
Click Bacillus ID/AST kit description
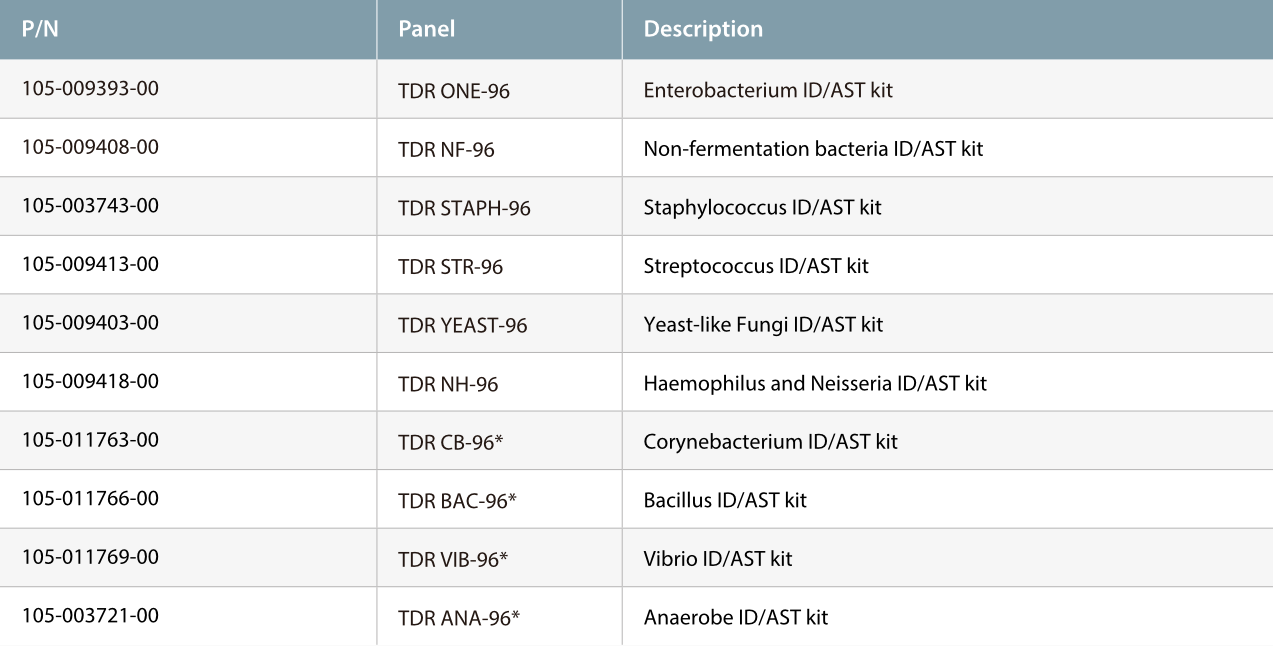click(x=725, y=500)
